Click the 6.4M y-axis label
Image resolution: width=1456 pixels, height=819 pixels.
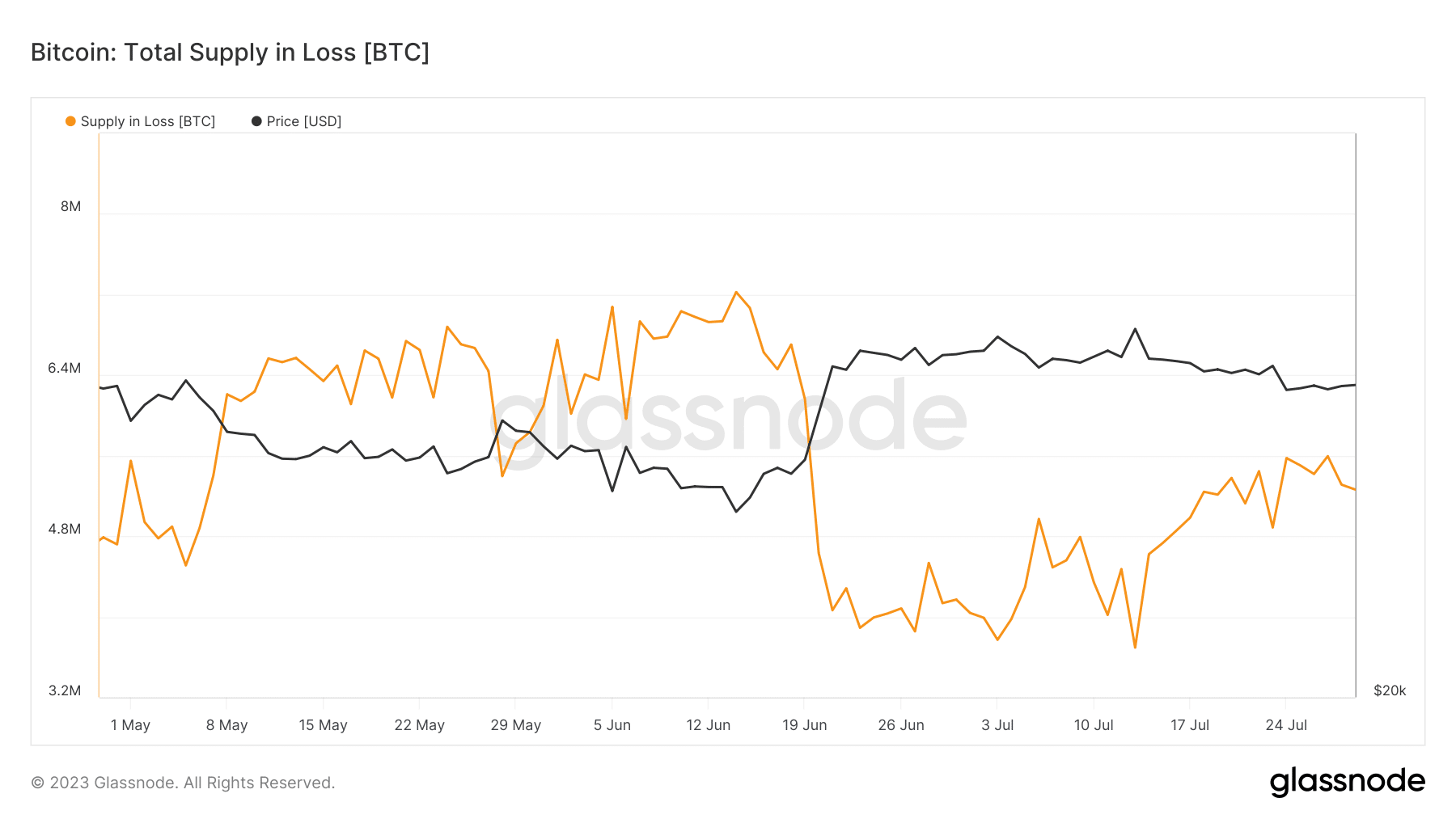[x=65, y=368]
